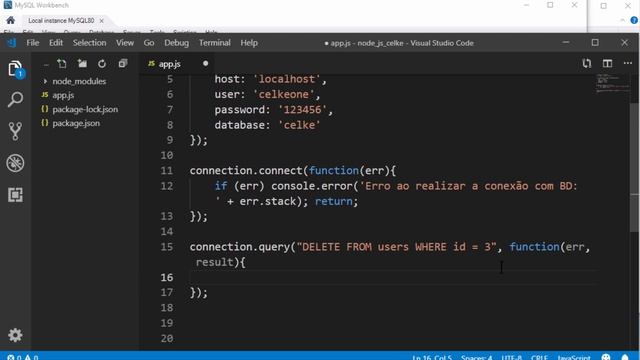
Task: Collapse all folders in Explorer
Action: tap(122, 64)
